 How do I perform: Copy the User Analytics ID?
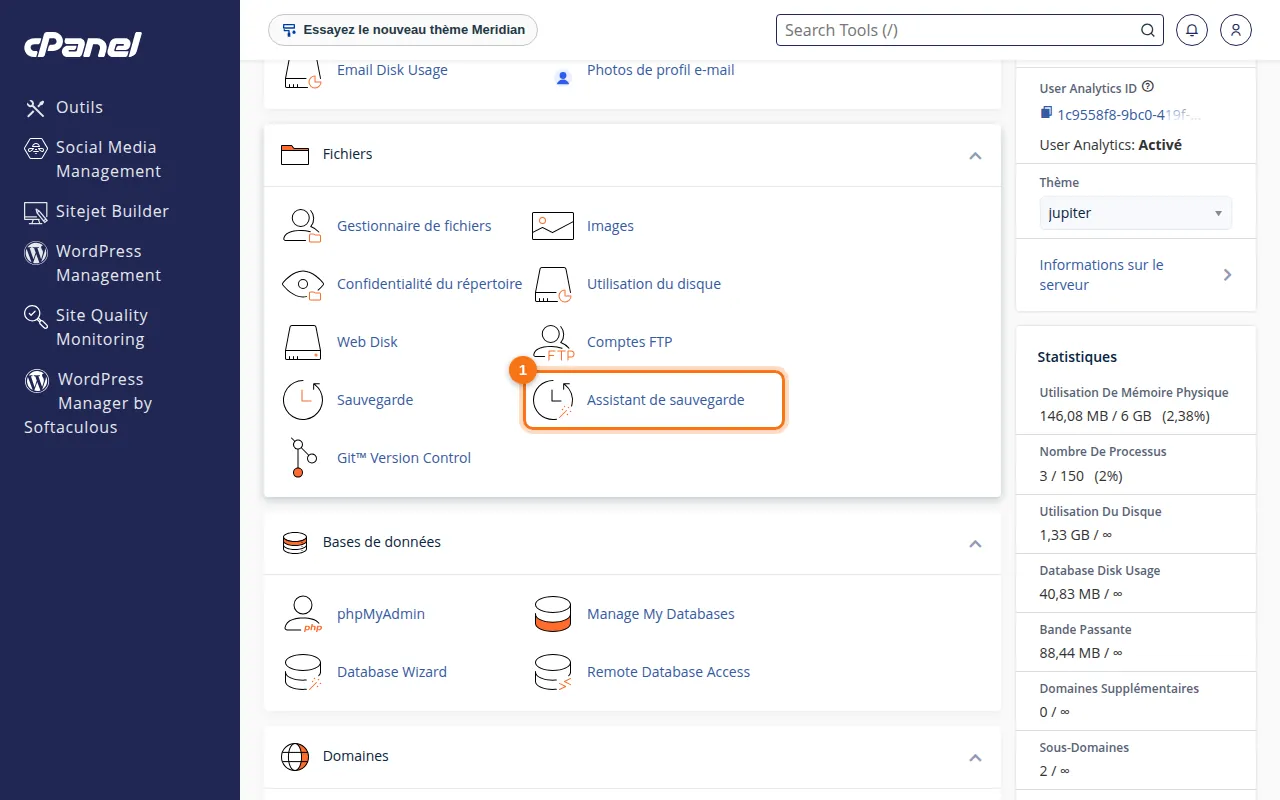(1046, 113)
